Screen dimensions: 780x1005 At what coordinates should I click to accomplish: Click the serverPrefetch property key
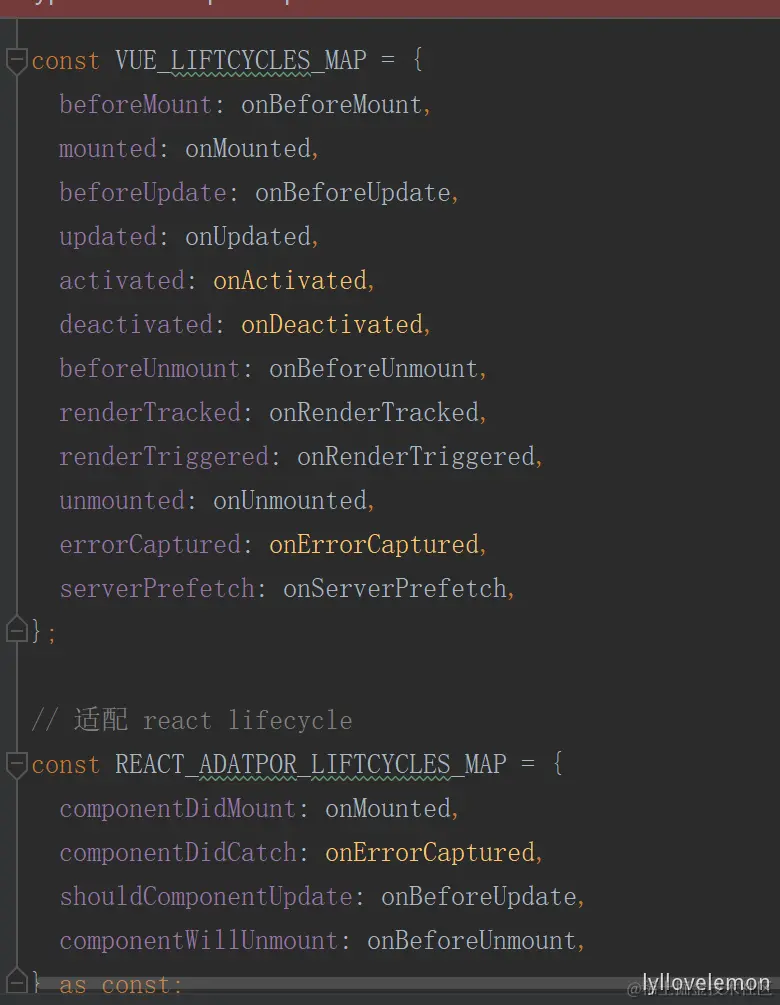157,588
